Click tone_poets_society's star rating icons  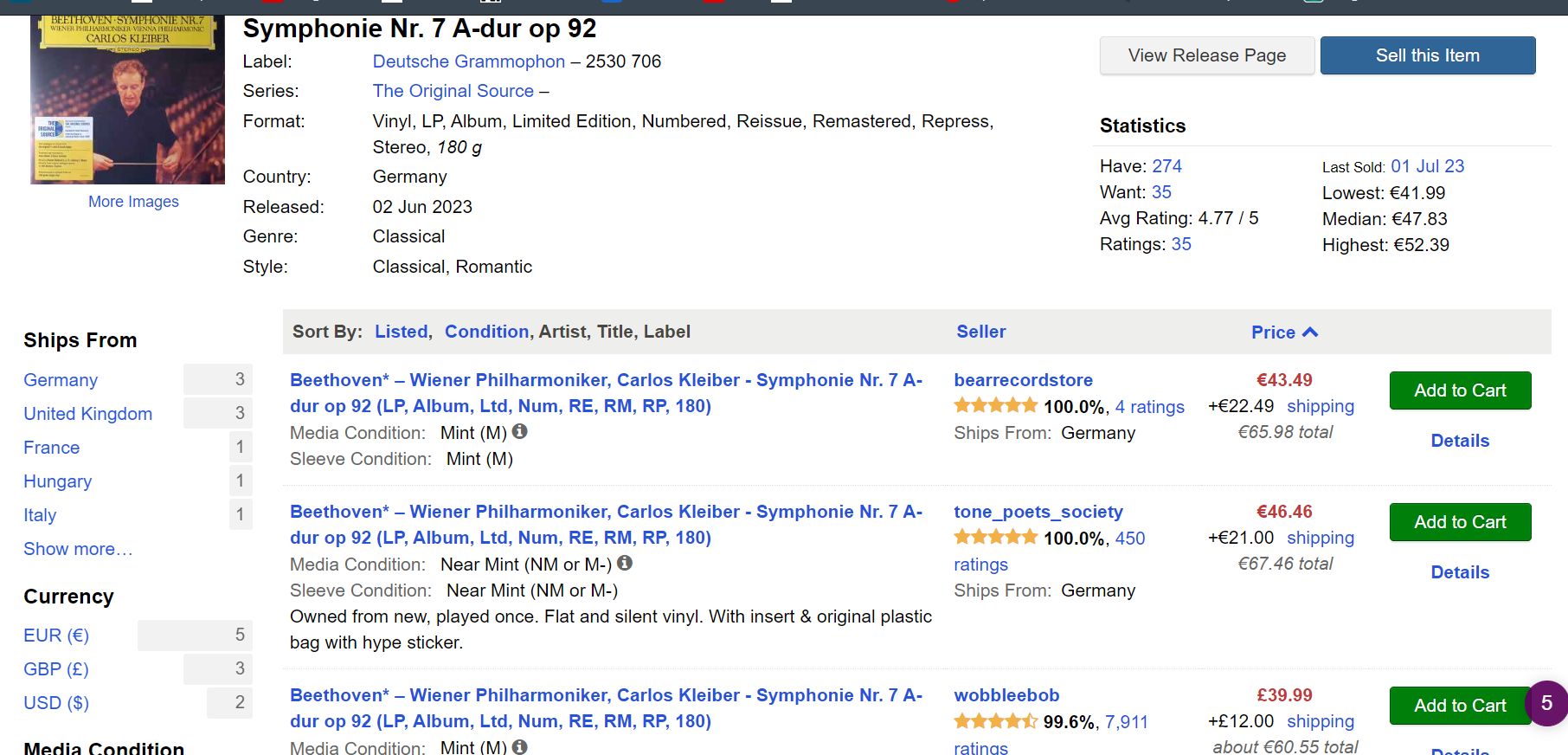[x=995, y=537]
